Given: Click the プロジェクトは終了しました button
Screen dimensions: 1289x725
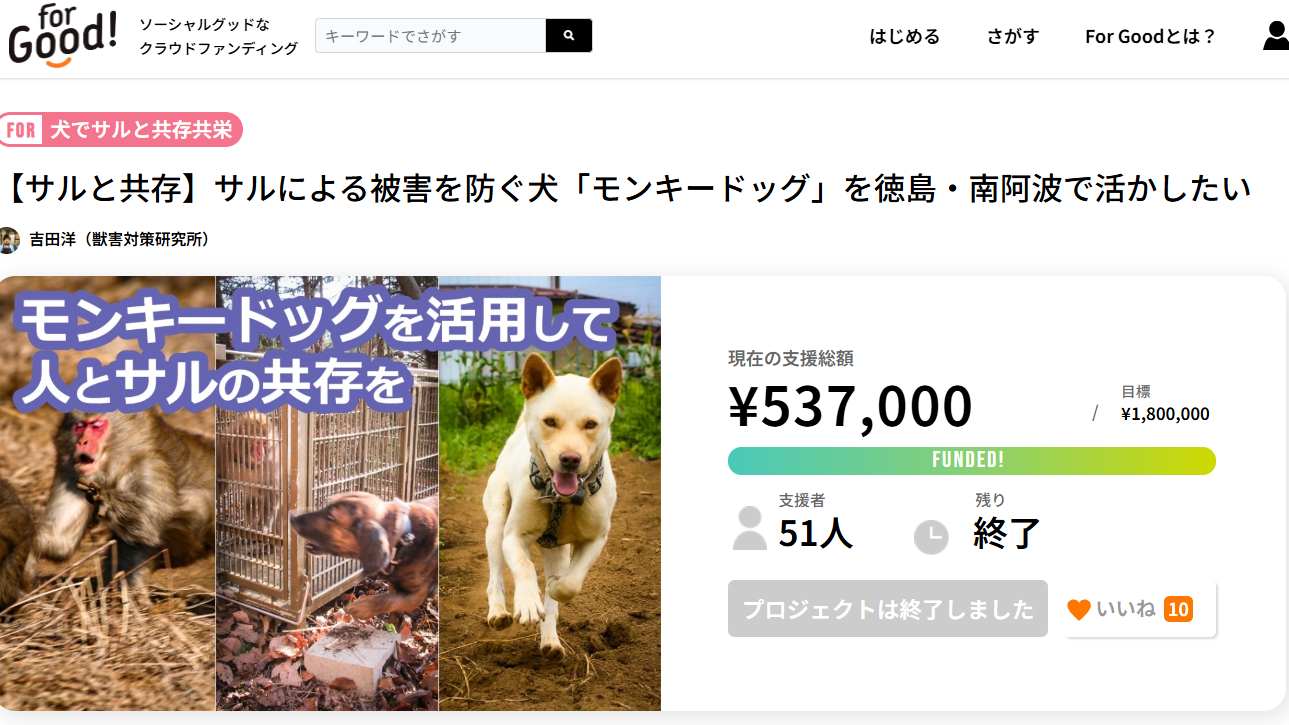Looking at the screenshot, I should [887, 609].
